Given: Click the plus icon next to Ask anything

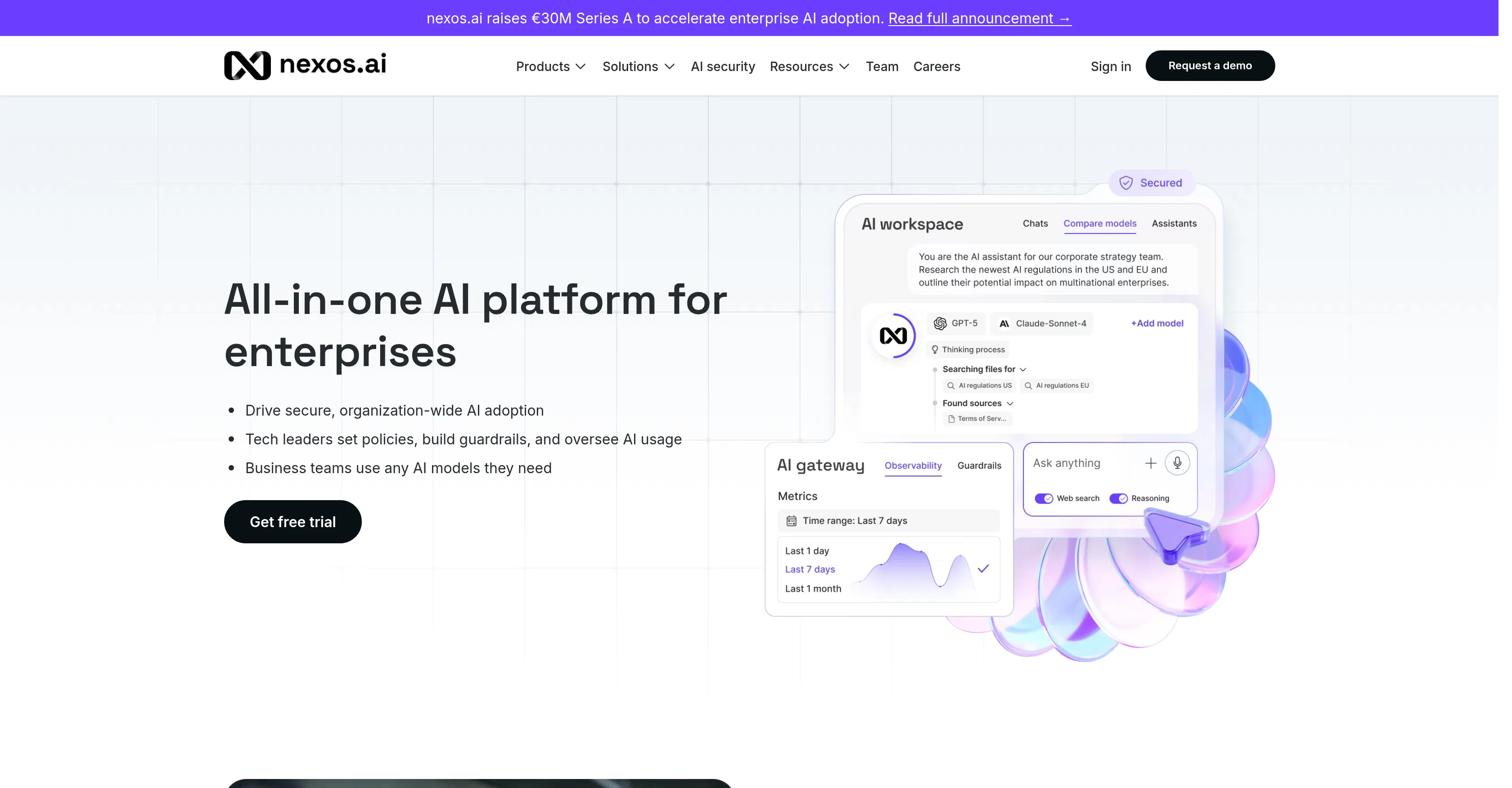Looking at the screenshot, I should click(1151, 462).
